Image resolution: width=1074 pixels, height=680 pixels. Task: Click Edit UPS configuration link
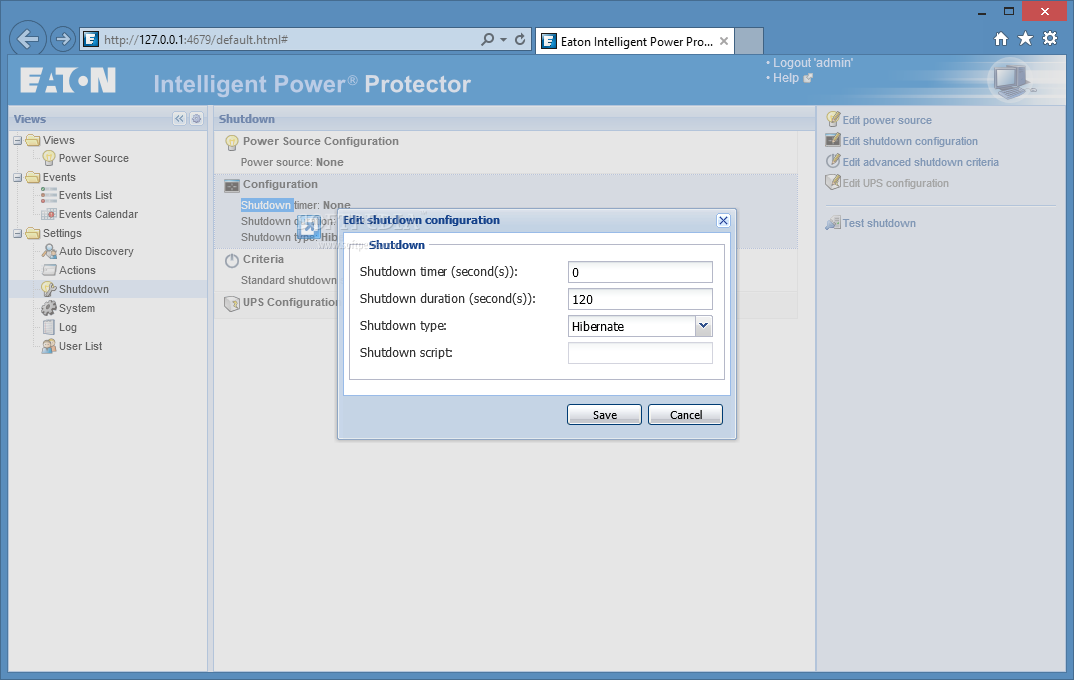coord(895,183)
